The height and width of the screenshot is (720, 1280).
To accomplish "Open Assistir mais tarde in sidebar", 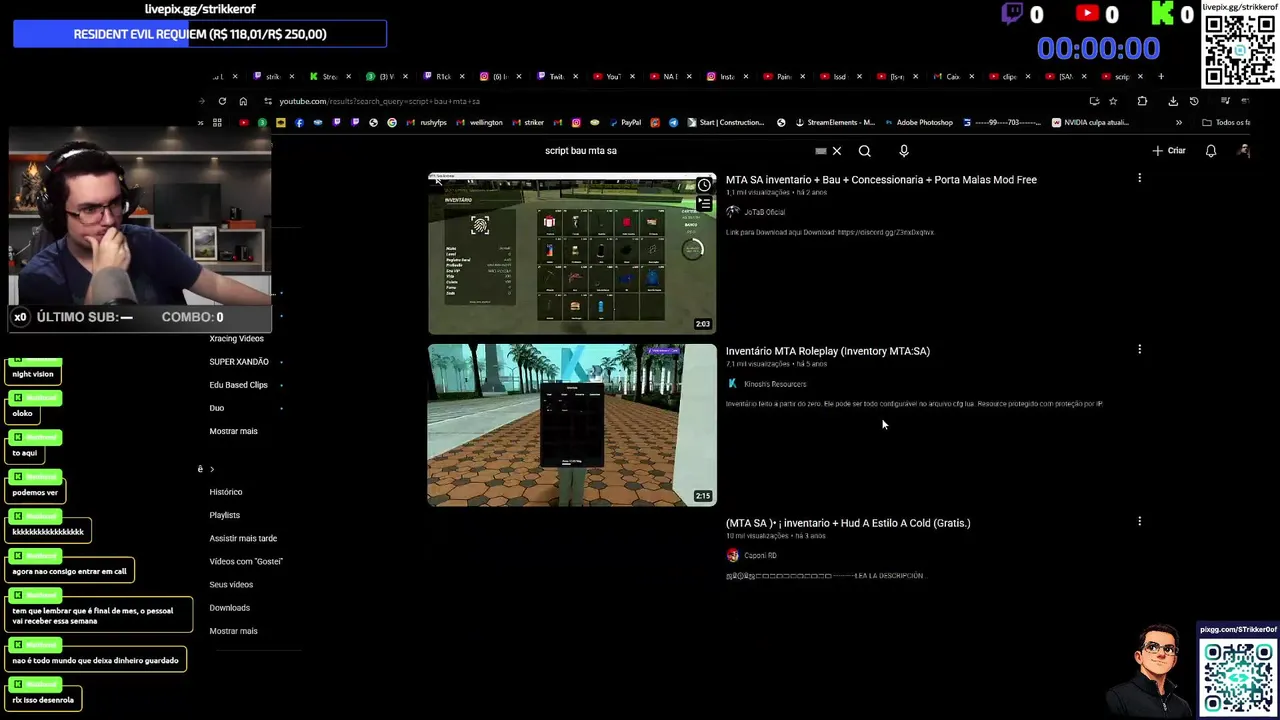I will click(243, 538).
